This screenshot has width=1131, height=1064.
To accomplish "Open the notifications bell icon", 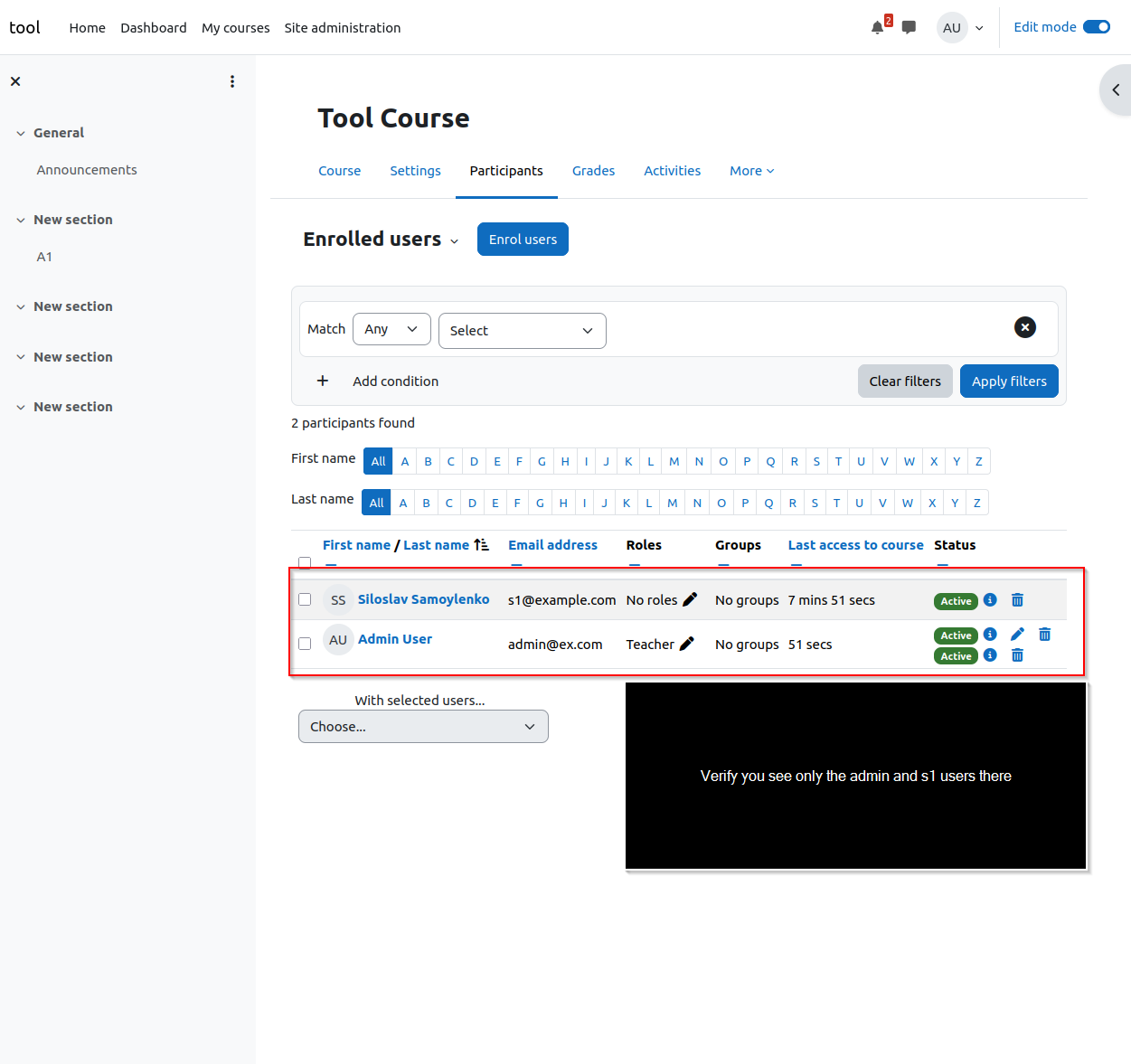I will (x=877, y=28).
